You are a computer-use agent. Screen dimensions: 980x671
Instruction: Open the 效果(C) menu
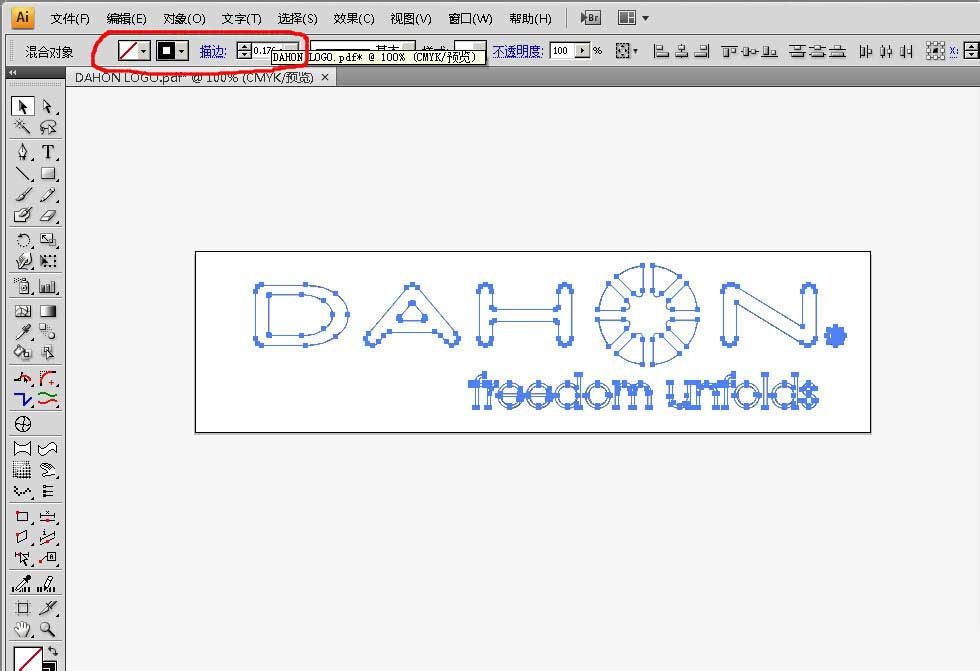354,19
